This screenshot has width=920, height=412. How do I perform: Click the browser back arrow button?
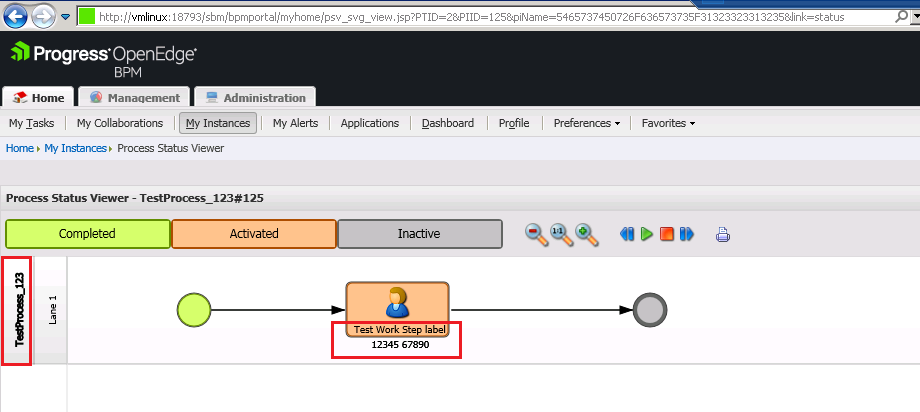16,16
